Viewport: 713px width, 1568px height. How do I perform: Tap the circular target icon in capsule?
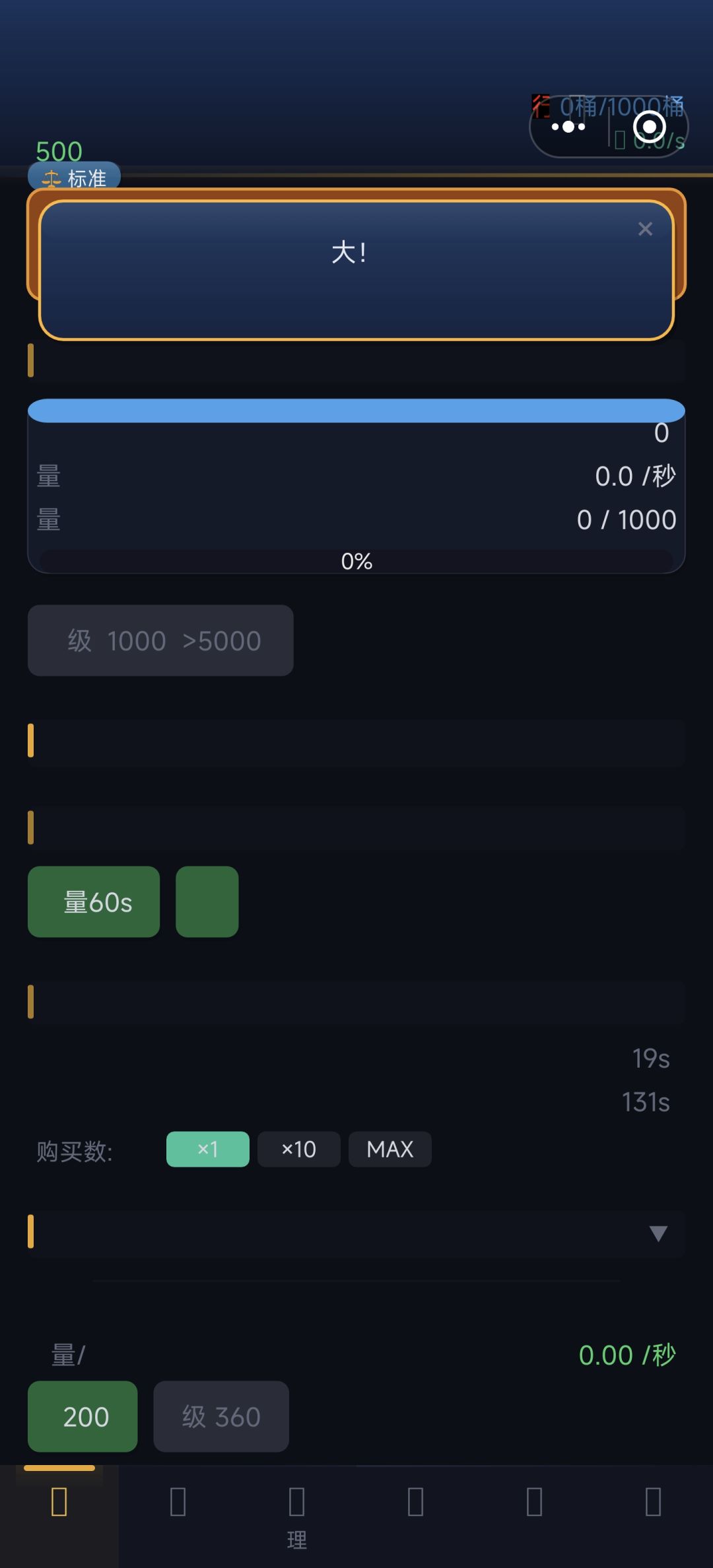[649, 127]
